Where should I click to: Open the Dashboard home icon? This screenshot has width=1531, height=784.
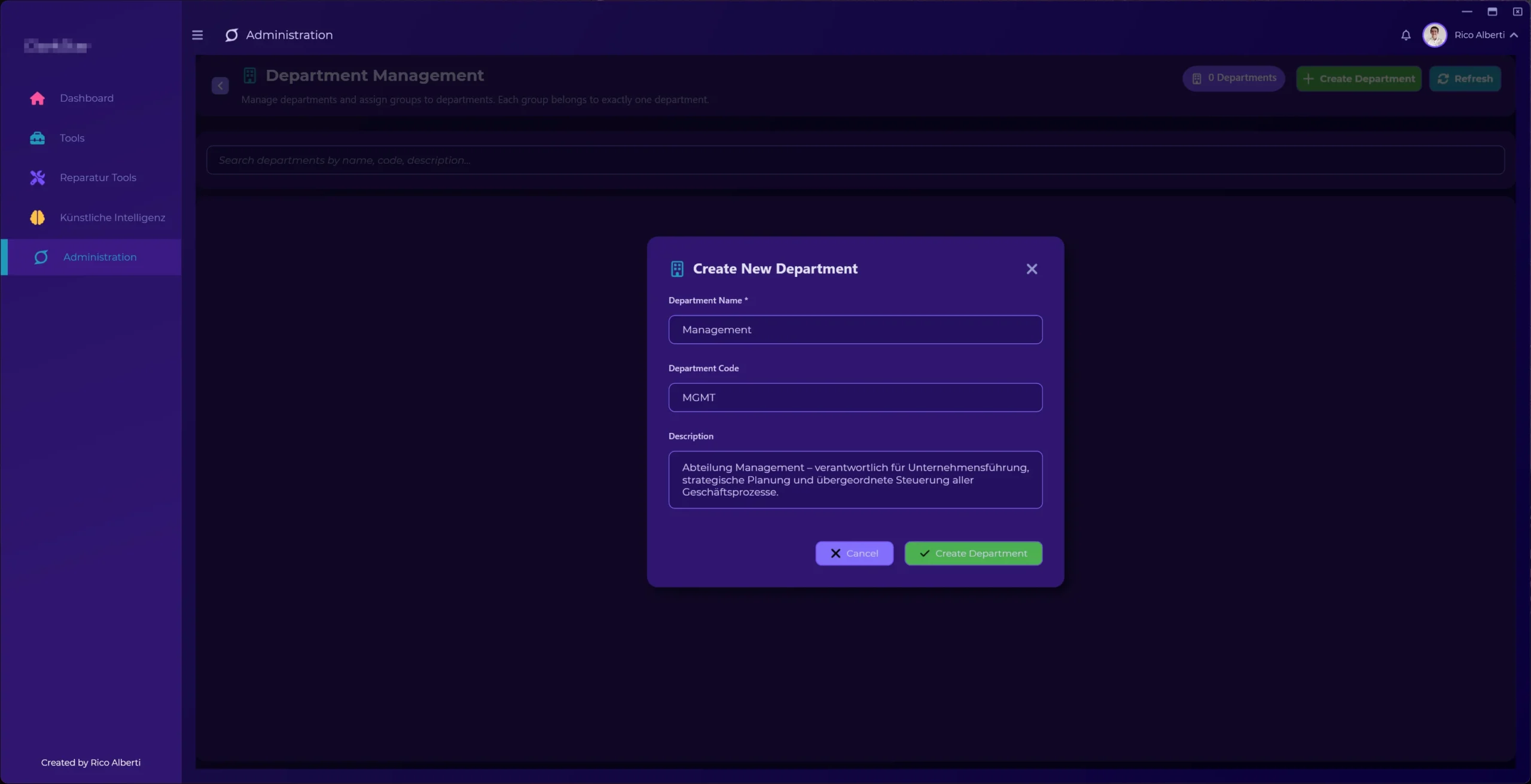coord(37,97)
